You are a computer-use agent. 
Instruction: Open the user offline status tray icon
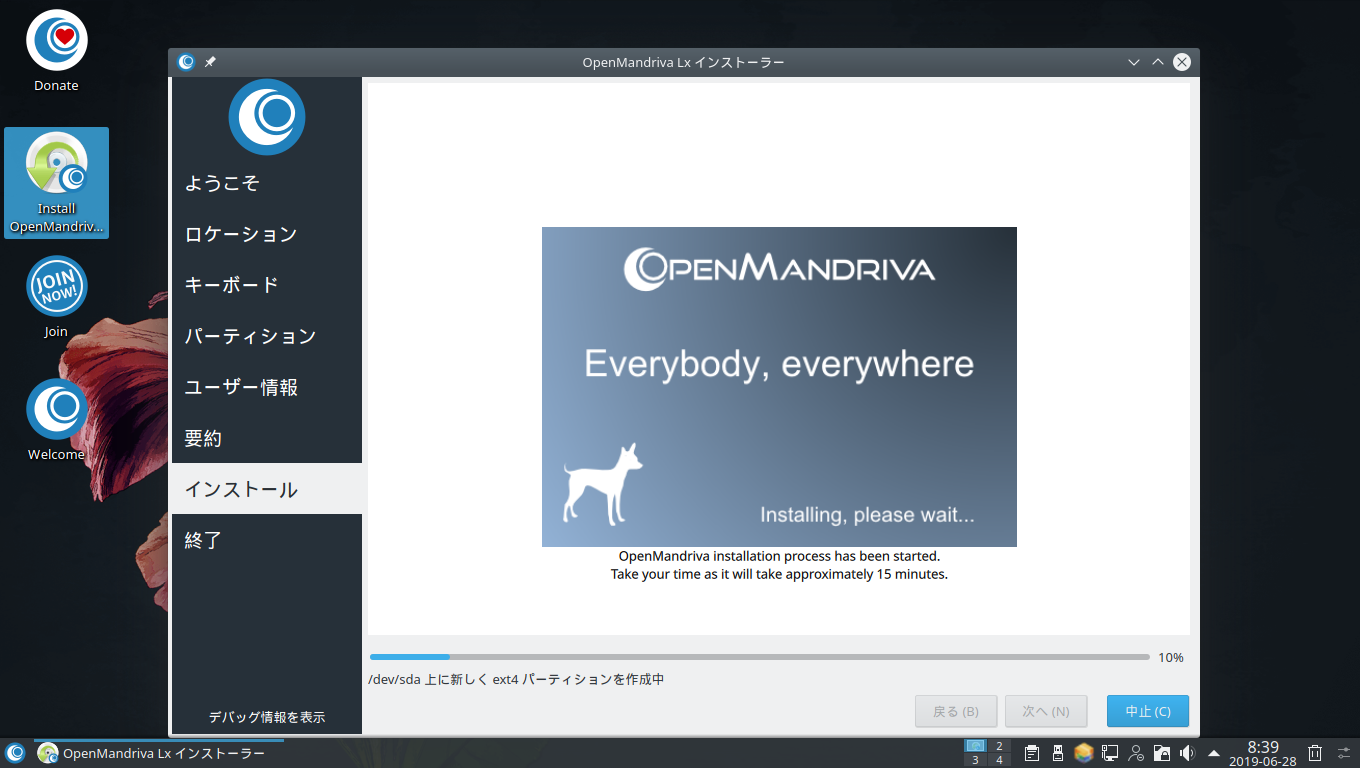(x=1136, y=753)
